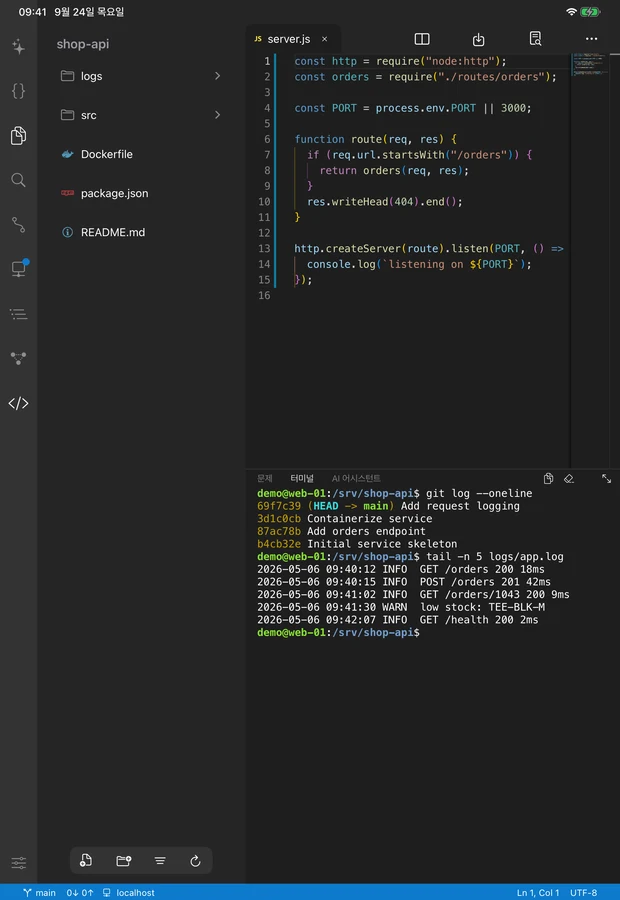Click the code minimap
The image size is (620, 900).
point(590,64)
